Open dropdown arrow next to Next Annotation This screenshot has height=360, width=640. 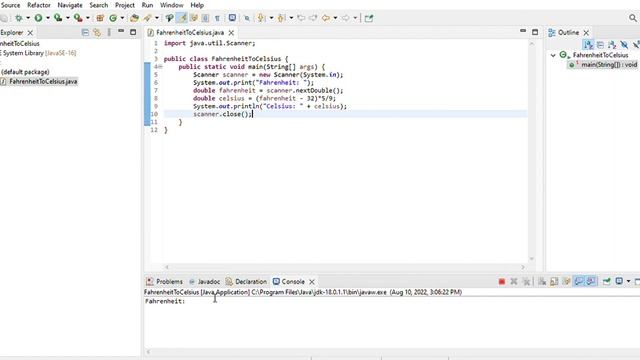point(271,18)
